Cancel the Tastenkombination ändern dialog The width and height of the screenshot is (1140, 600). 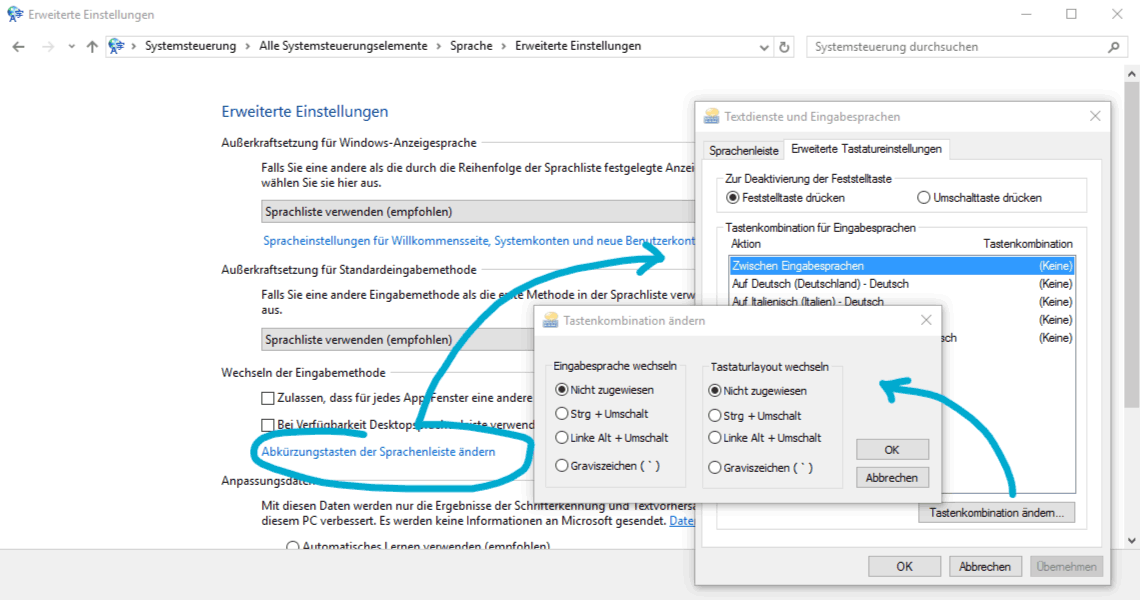[x=892, y=478]
